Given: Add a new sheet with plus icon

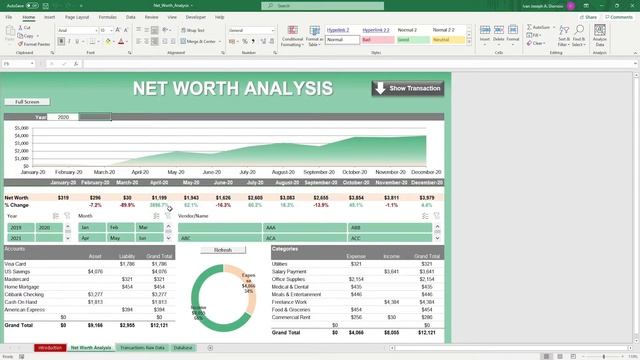Looking at the screenshot, I should pos(210,348).
